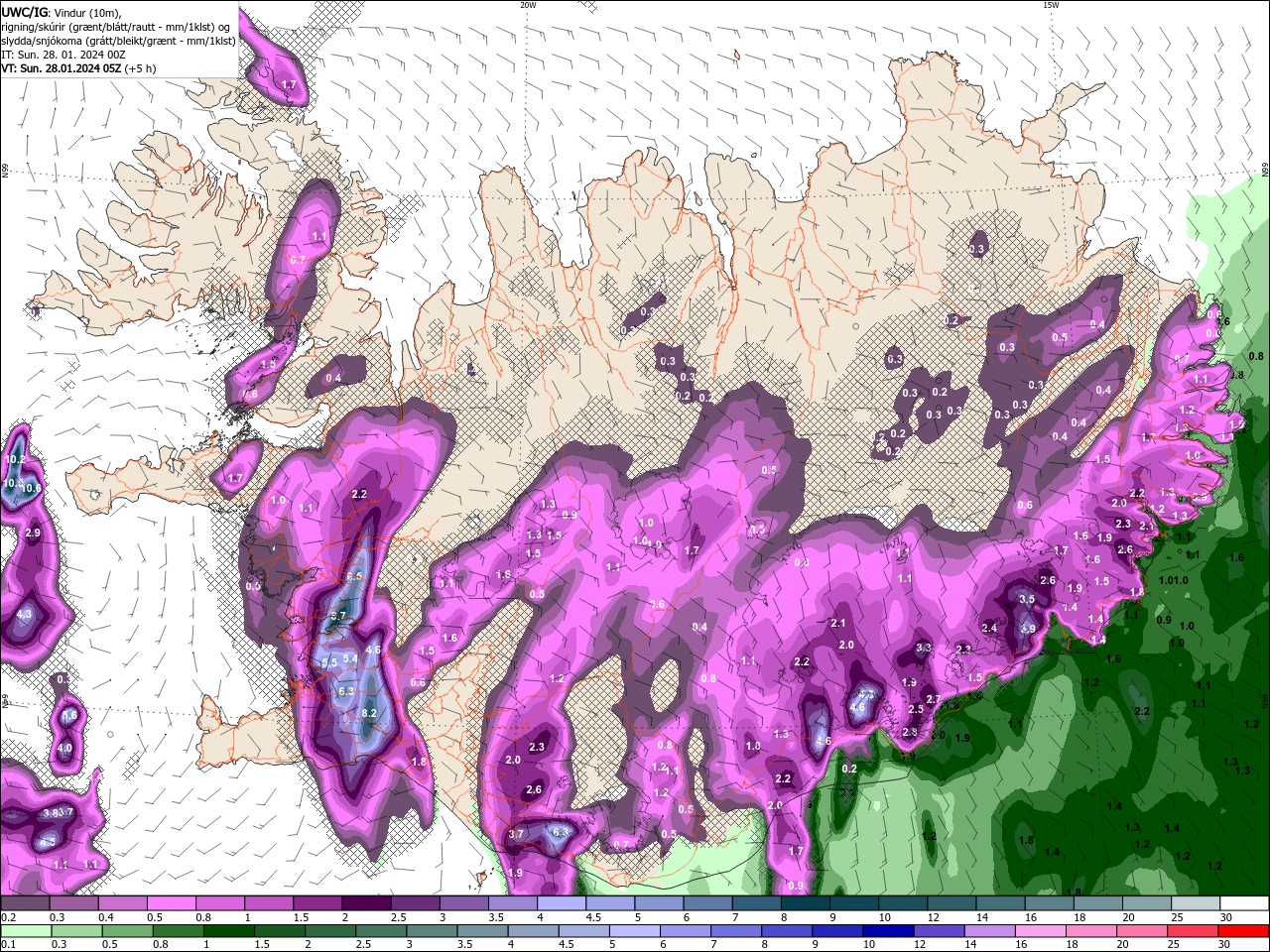Click the '3.9' value on the southeast coast
The width and height of the screenshot is (1270, 952).
1028,629
